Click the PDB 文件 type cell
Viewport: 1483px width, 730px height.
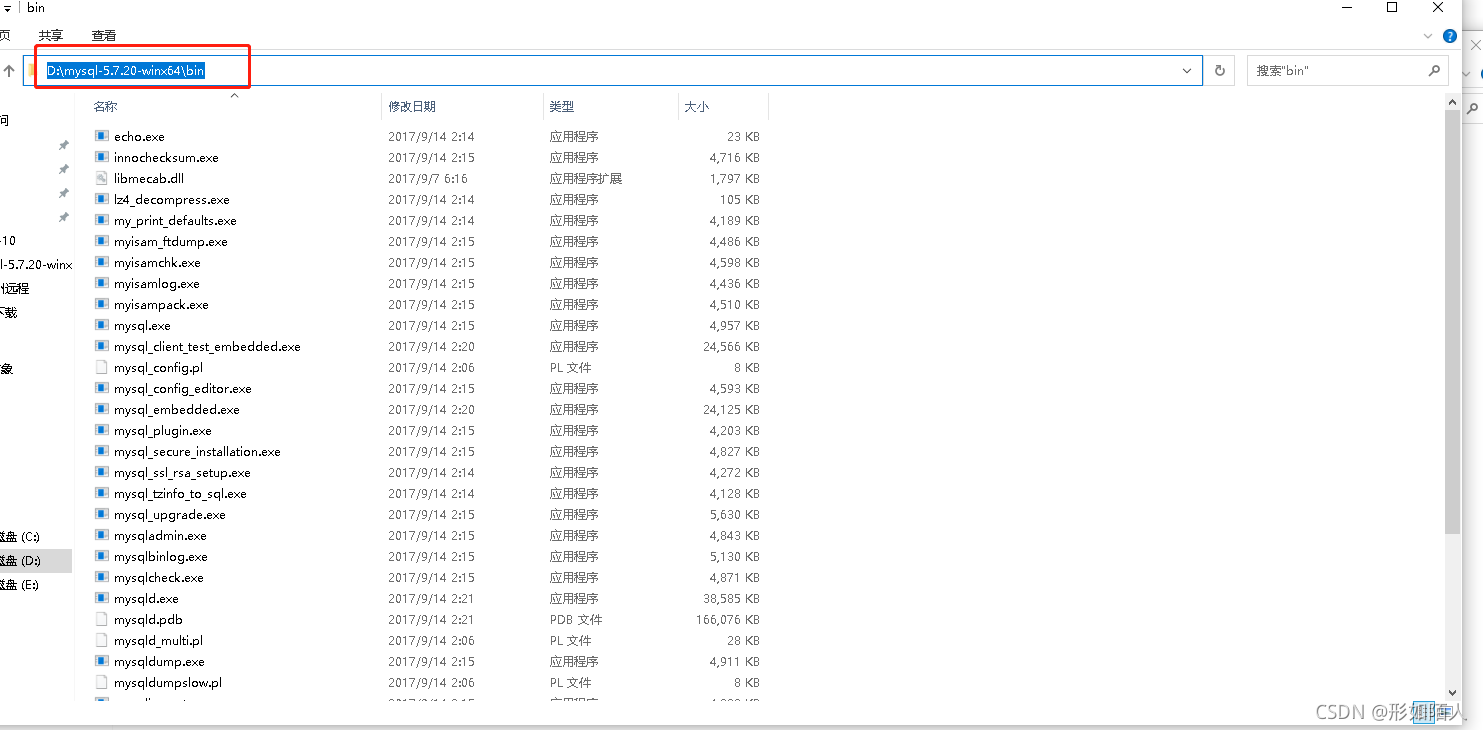point(575,619)
